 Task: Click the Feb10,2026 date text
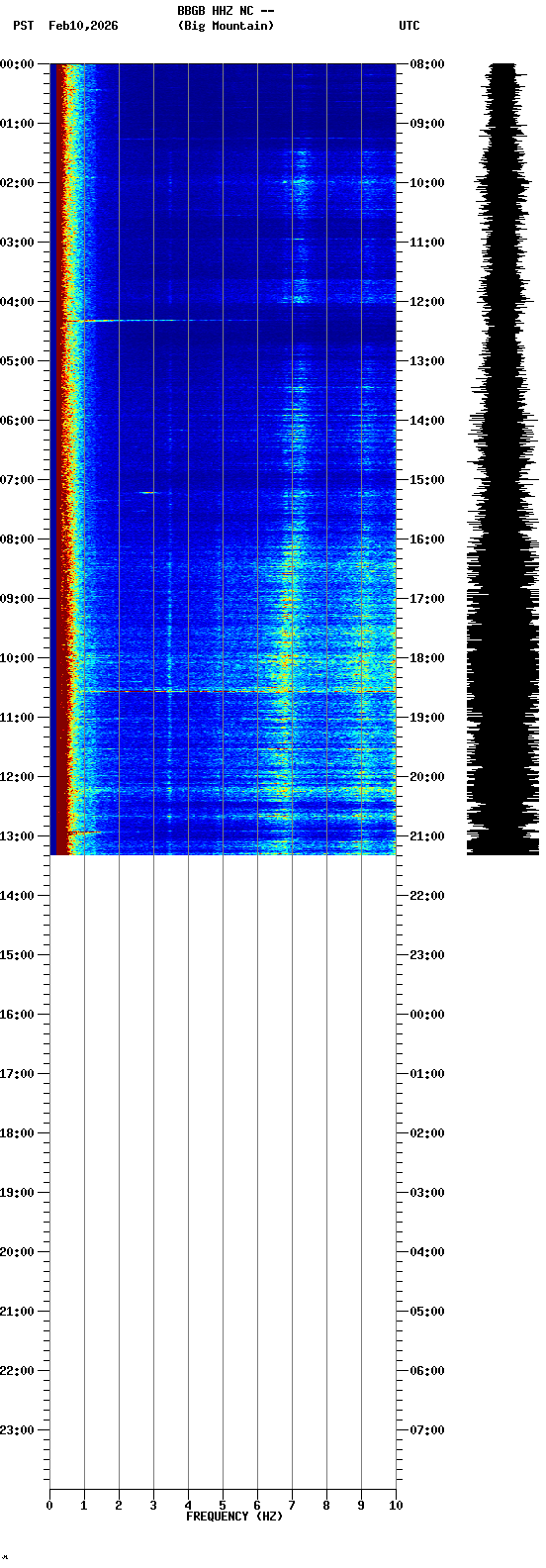[83, 26]
